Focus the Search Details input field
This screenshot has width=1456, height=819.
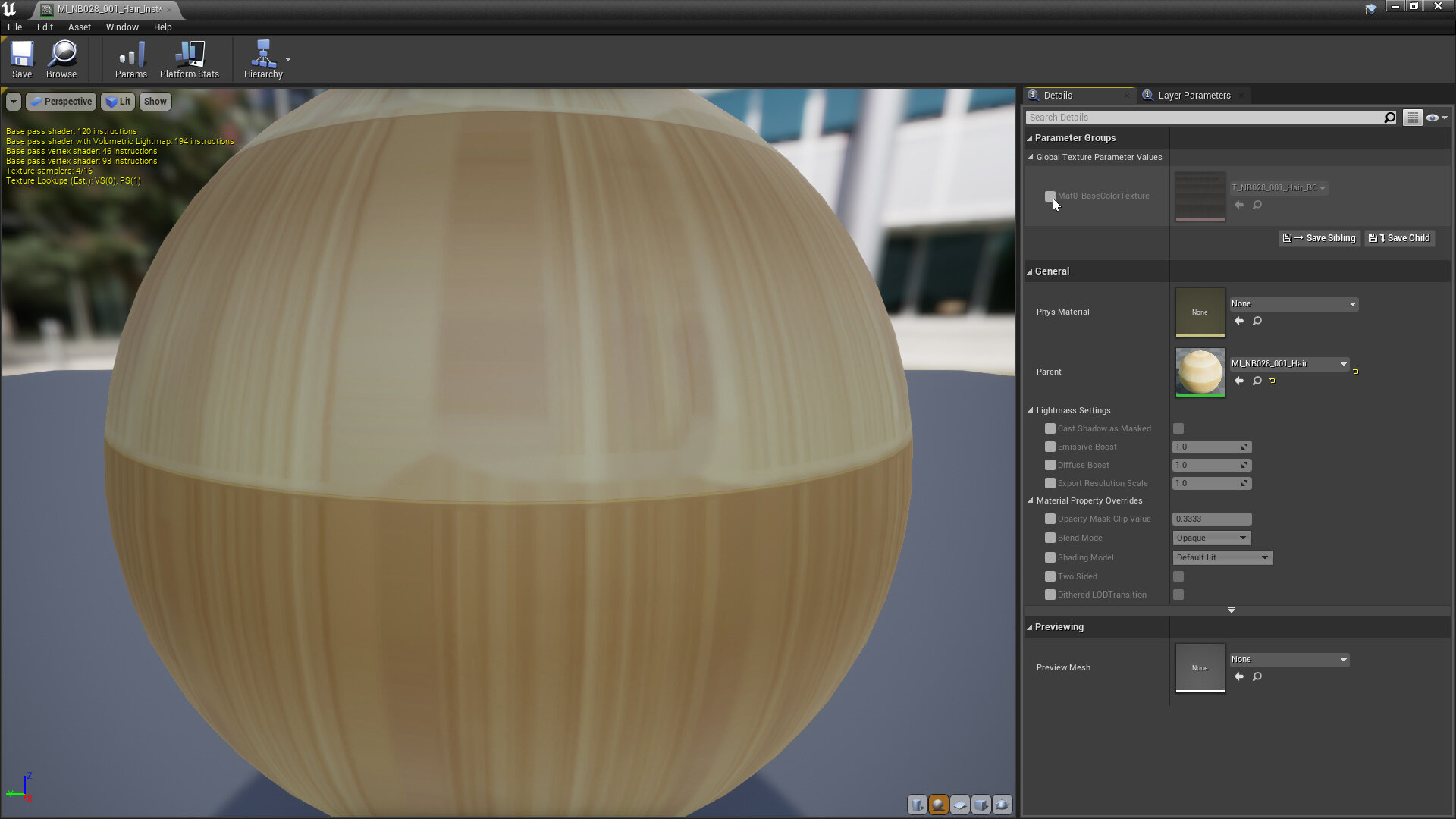click(1204, 118)
